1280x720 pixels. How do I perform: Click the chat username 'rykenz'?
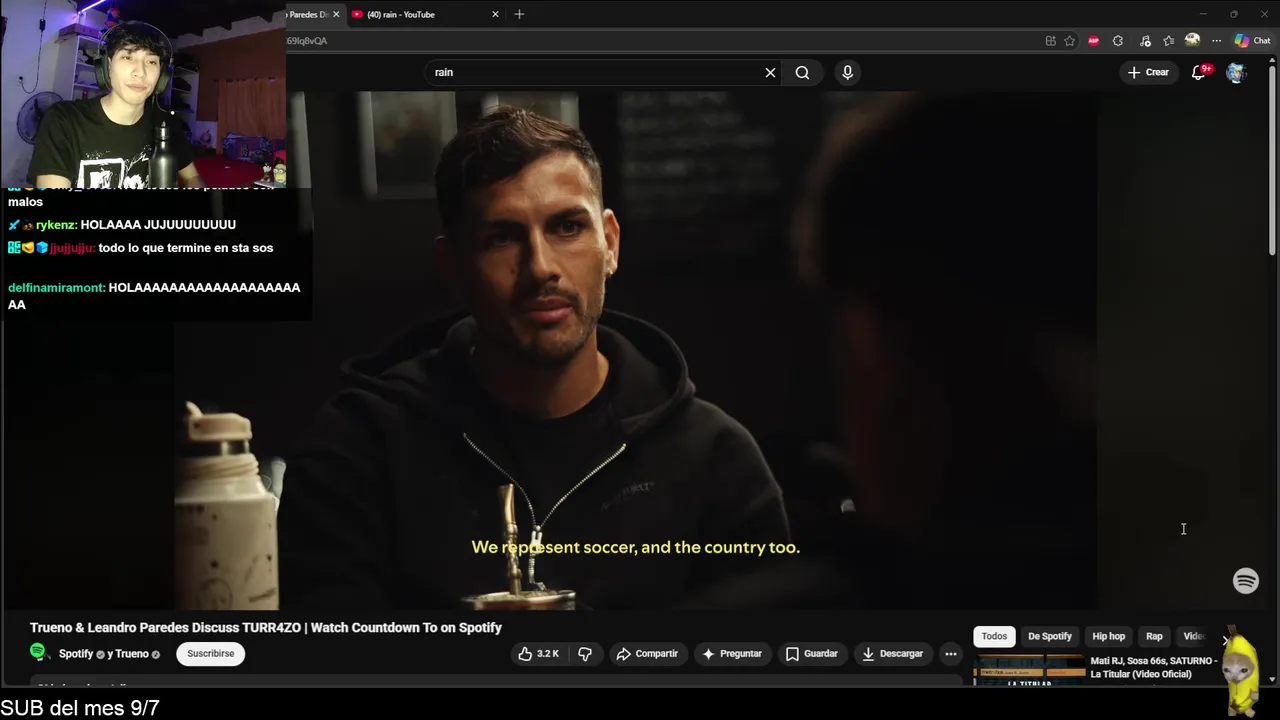click(56, 225)
